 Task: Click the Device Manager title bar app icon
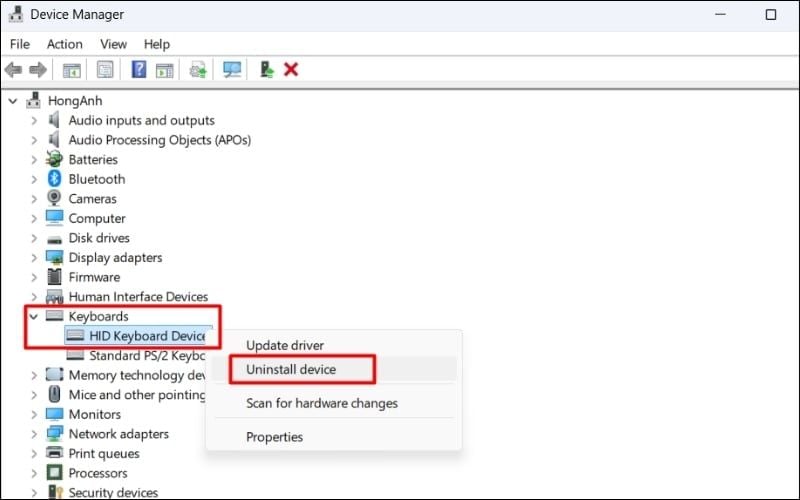click(x=15, y=14)
